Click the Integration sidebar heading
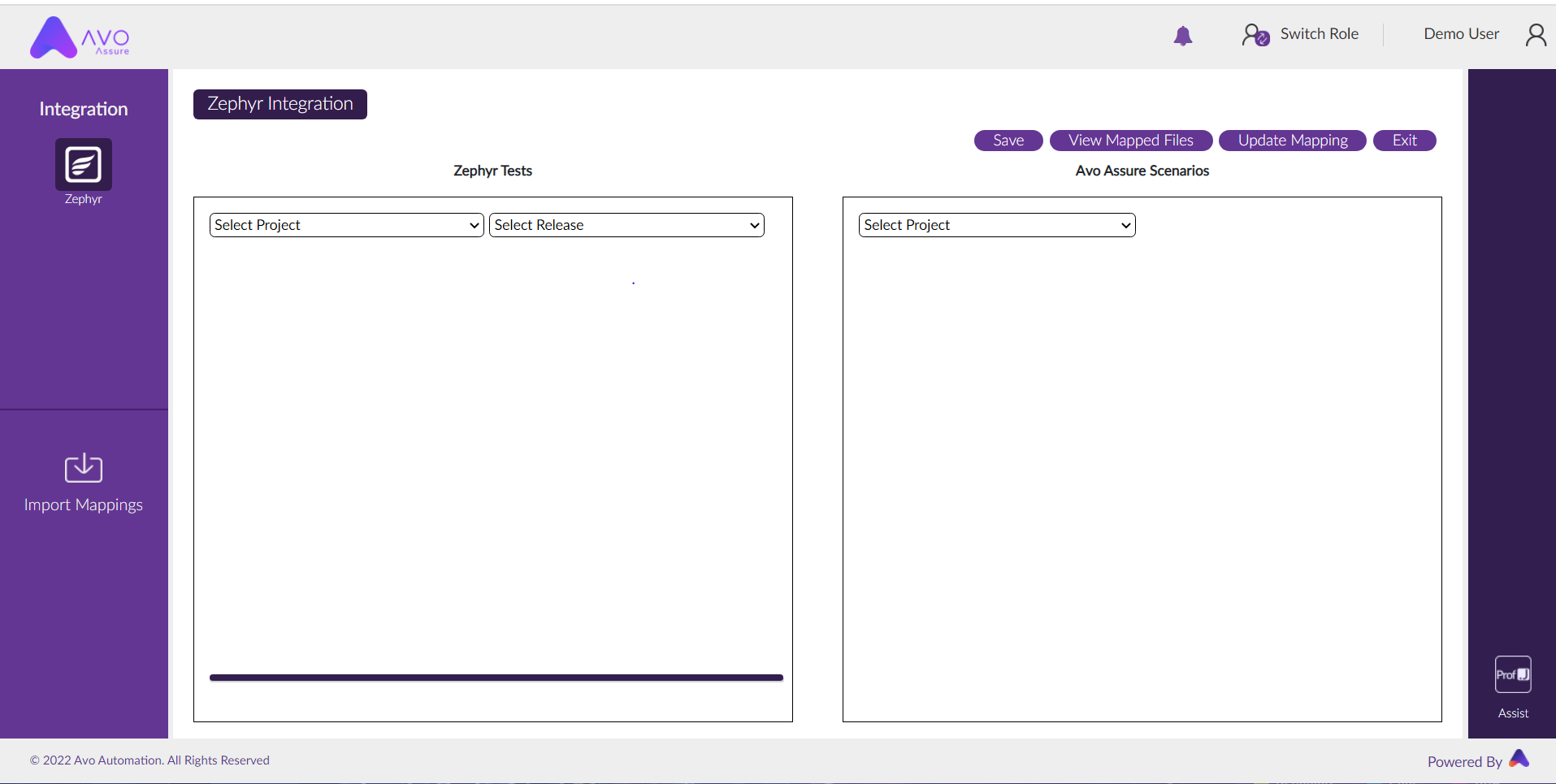The height and width of the screenshot is (784, 1556). coord(84,109)
